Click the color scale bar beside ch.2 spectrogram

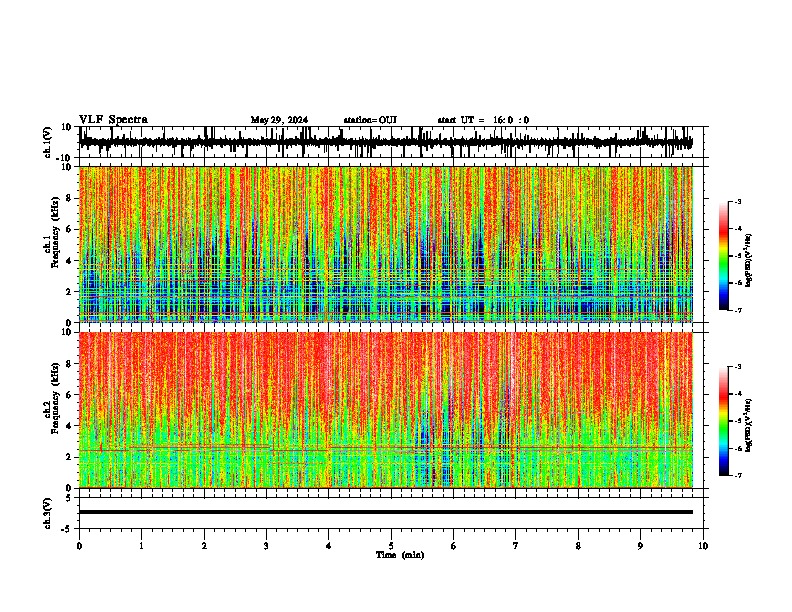(723, 421)
